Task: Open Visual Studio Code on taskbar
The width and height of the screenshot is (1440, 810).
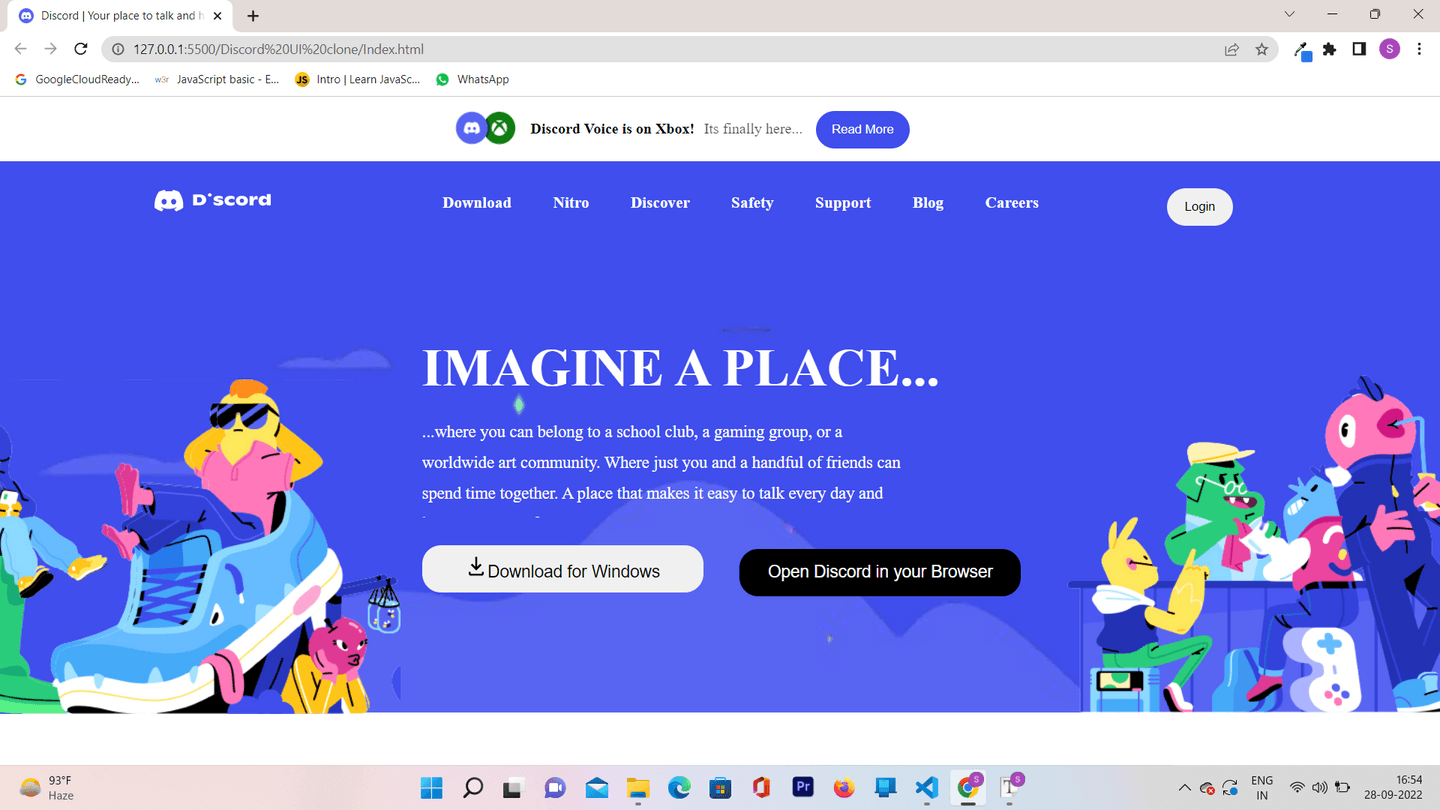Action: (x=926, y=788)
